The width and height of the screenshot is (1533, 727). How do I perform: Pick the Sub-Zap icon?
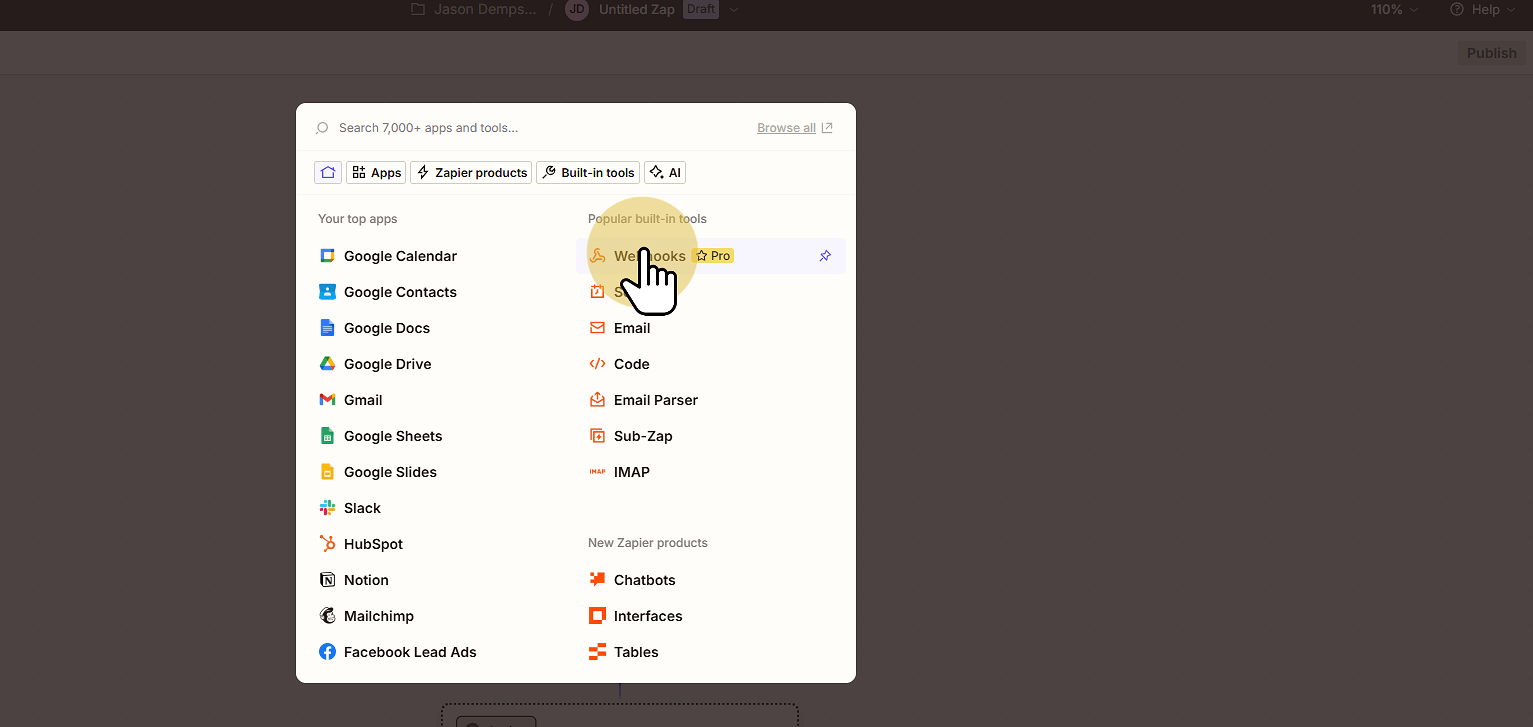click(597, 436)
